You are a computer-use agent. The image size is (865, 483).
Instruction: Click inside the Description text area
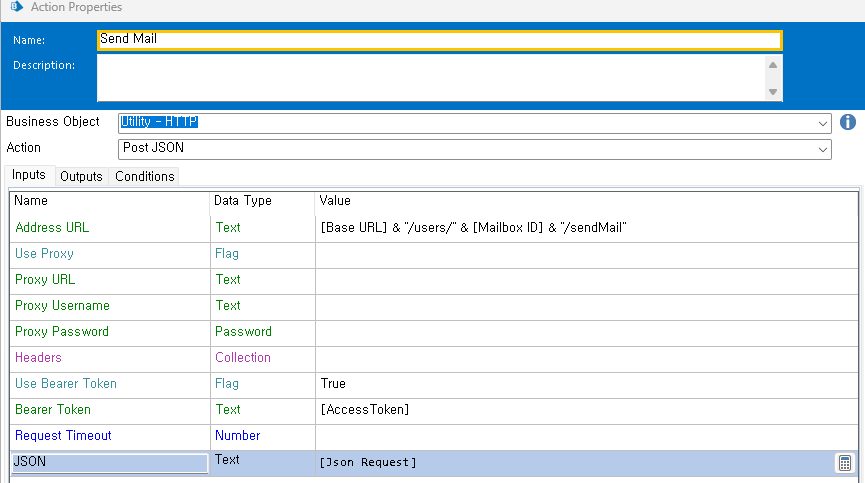[430, 77]
